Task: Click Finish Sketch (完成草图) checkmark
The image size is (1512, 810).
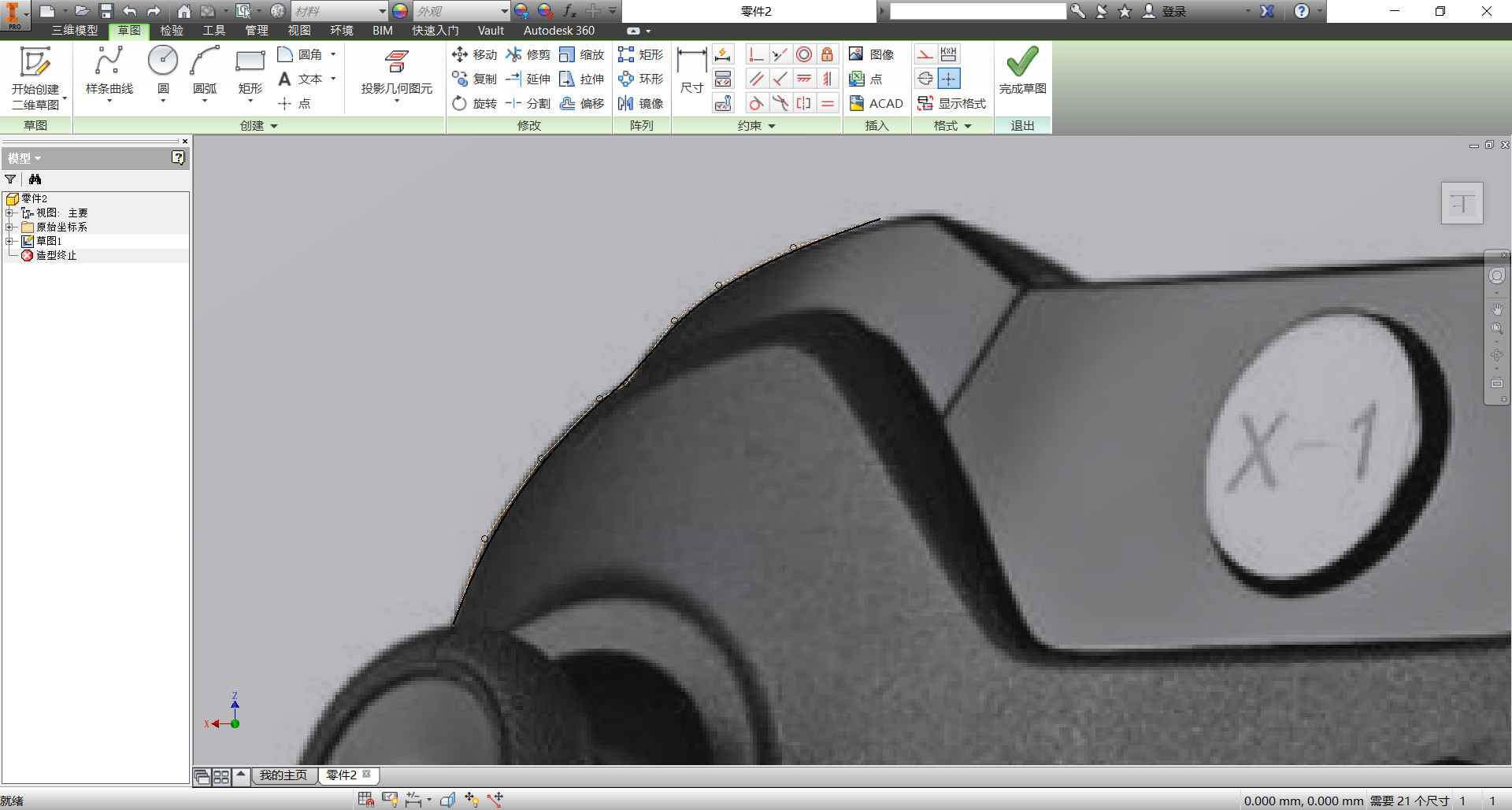Action: tap(1022, 71)
